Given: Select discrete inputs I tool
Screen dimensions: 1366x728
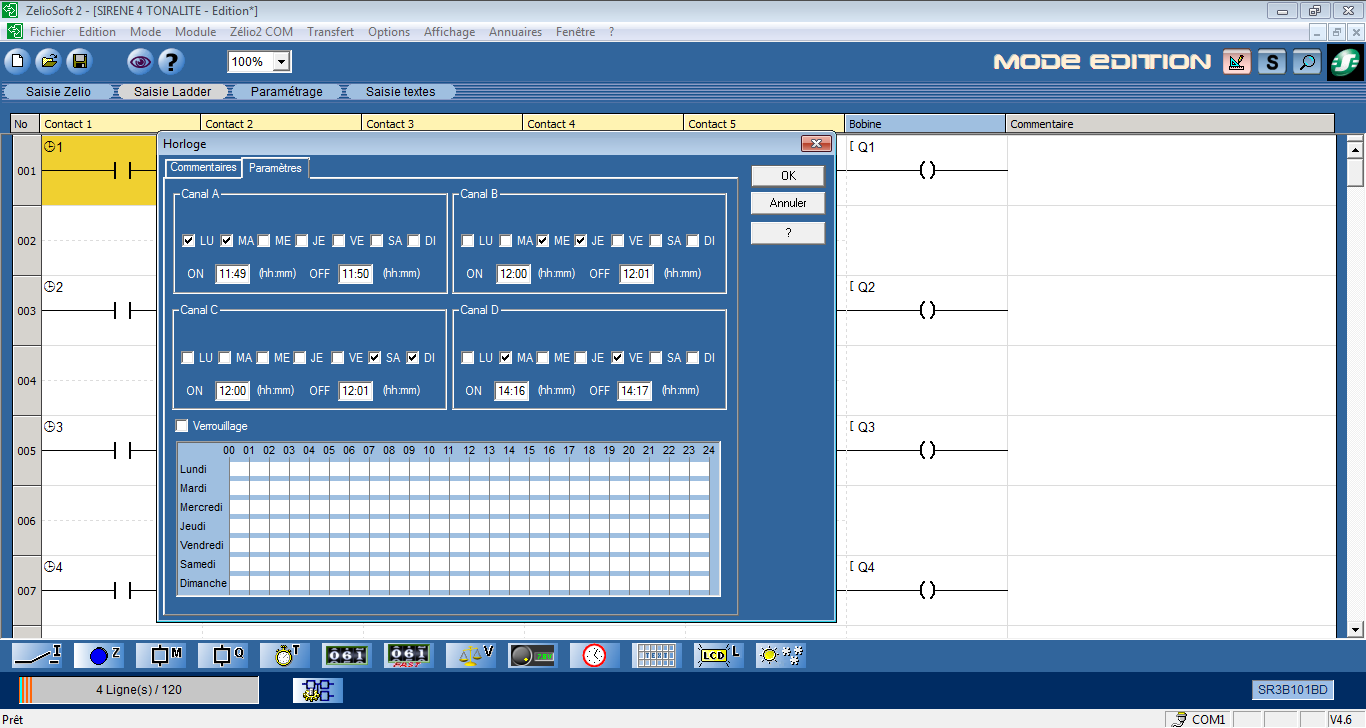Looking at the screenshot, I should pyautogui.click(x=37, y=656).
